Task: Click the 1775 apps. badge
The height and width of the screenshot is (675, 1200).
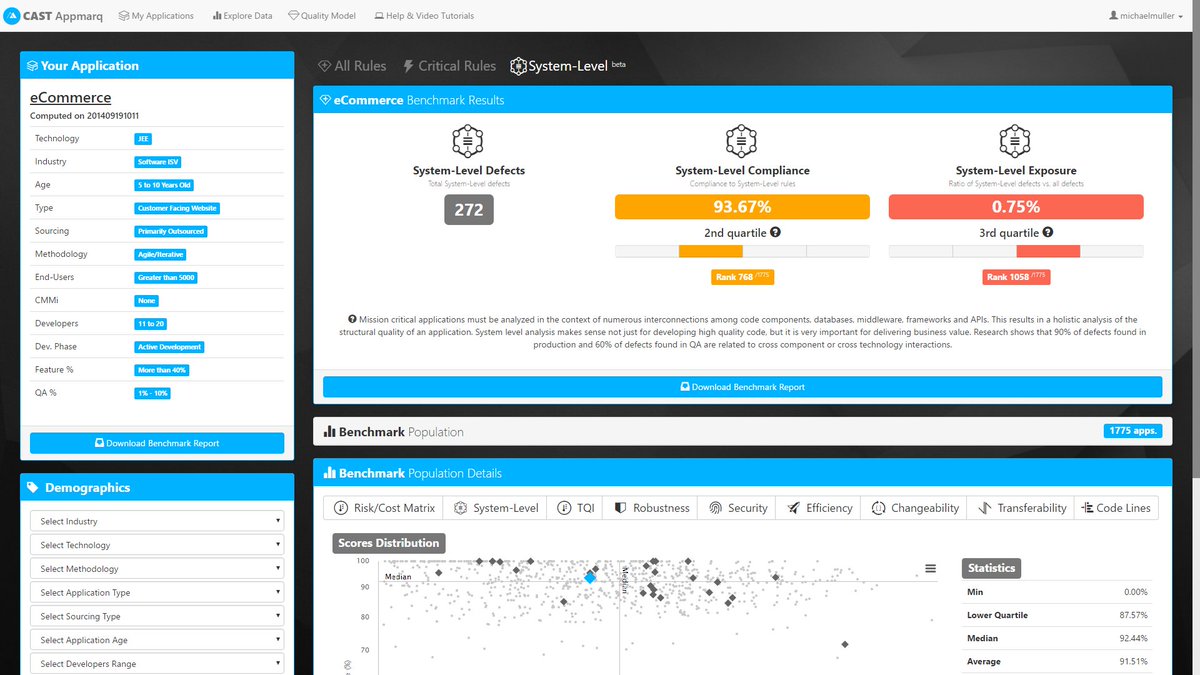Action: (x=1133, y=431)
